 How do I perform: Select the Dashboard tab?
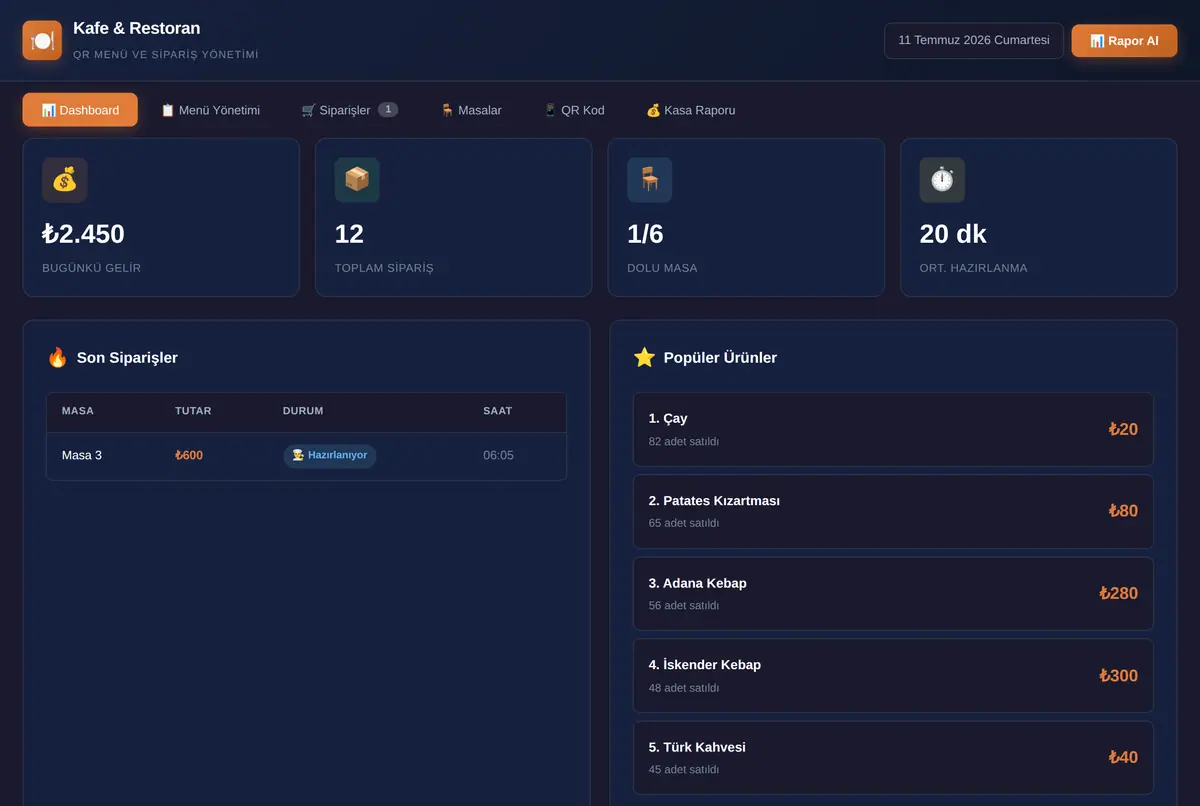80,110
